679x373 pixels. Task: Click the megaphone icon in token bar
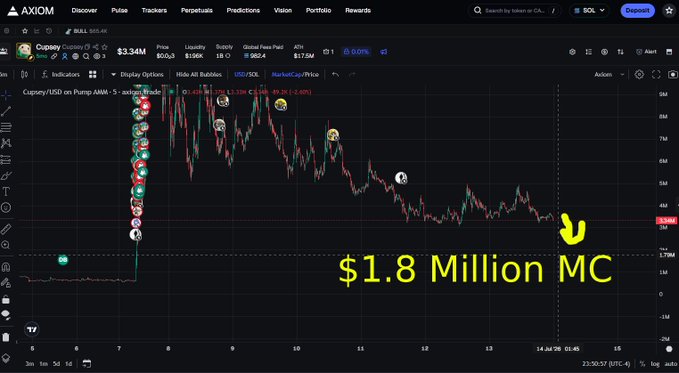(x=384, y=52)
